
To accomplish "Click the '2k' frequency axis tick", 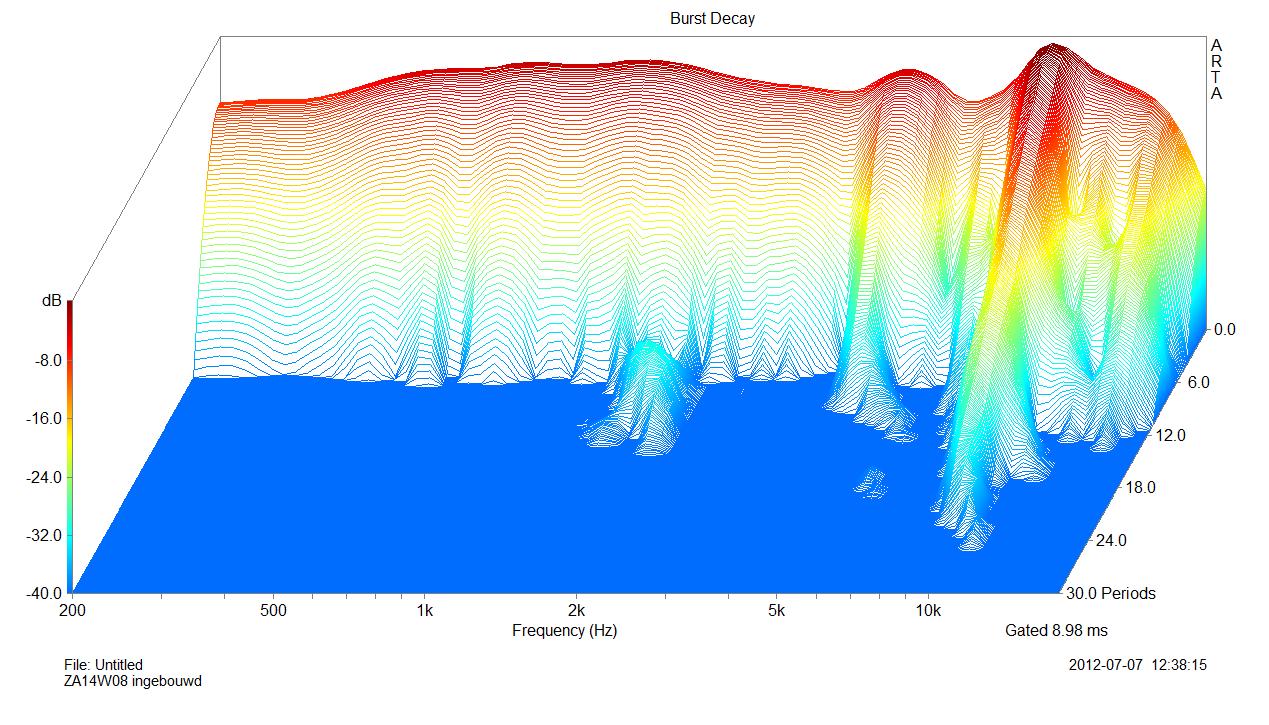I will pos(576,610).
